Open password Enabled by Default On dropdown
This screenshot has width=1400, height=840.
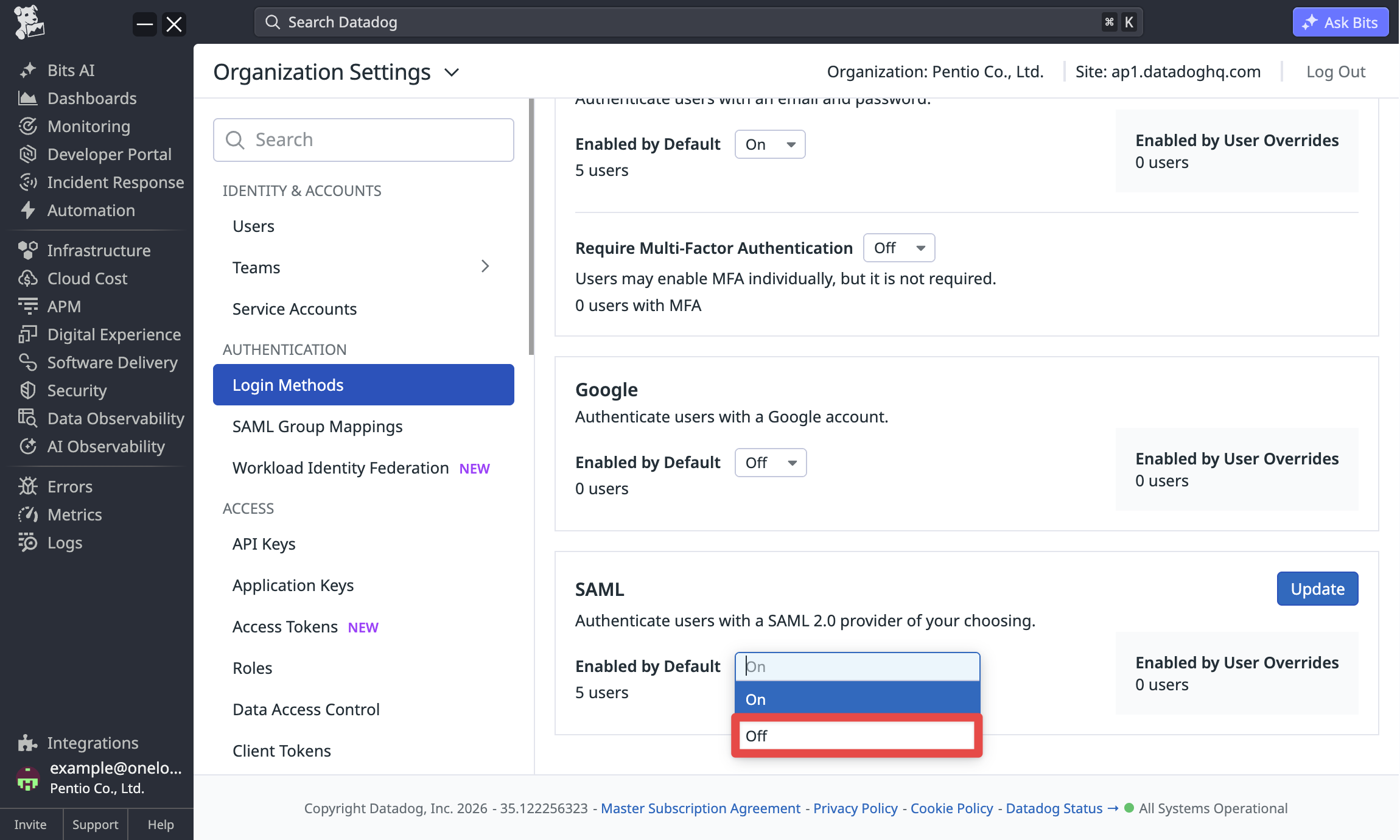[x=770, y=144]
